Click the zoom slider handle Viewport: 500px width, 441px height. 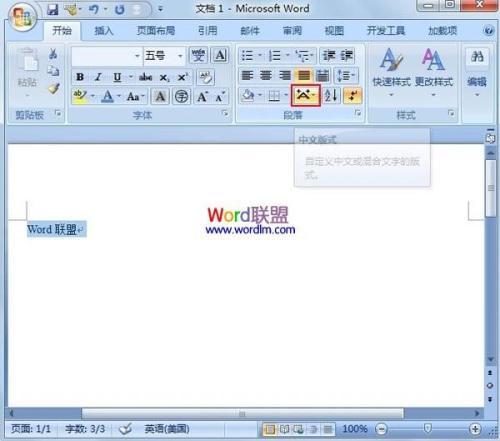click(428, 429)
